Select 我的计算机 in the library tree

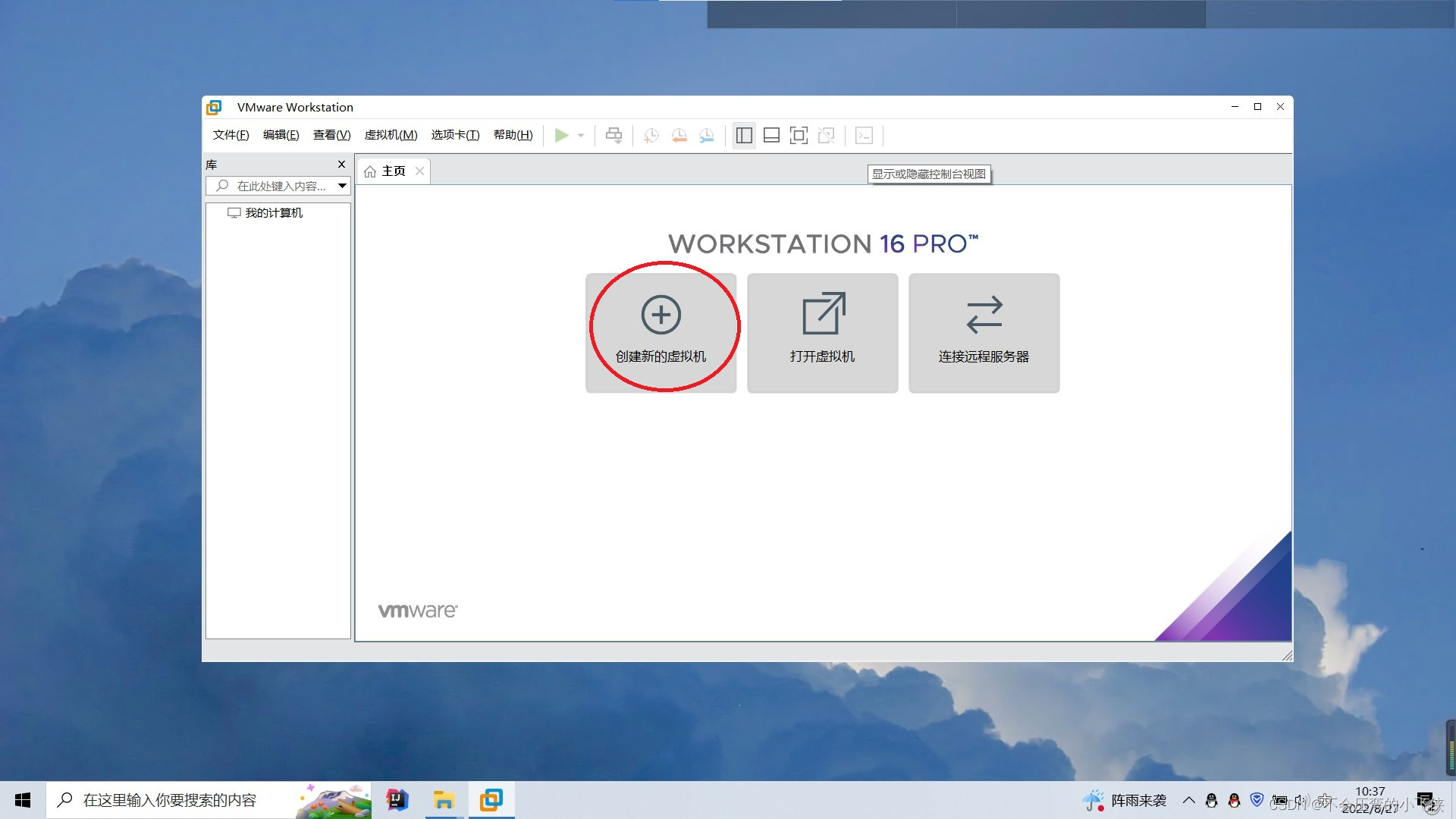265,213
